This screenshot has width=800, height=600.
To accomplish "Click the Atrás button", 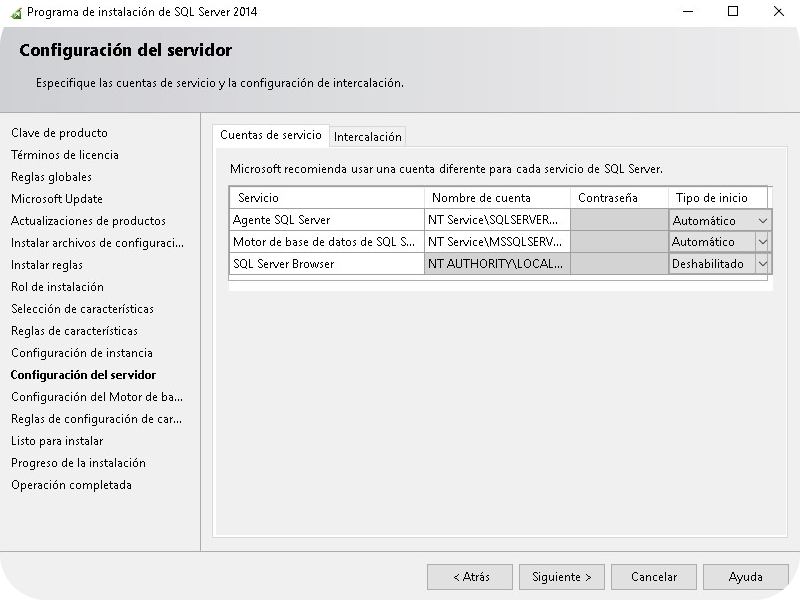I will (x=470, y=577).
